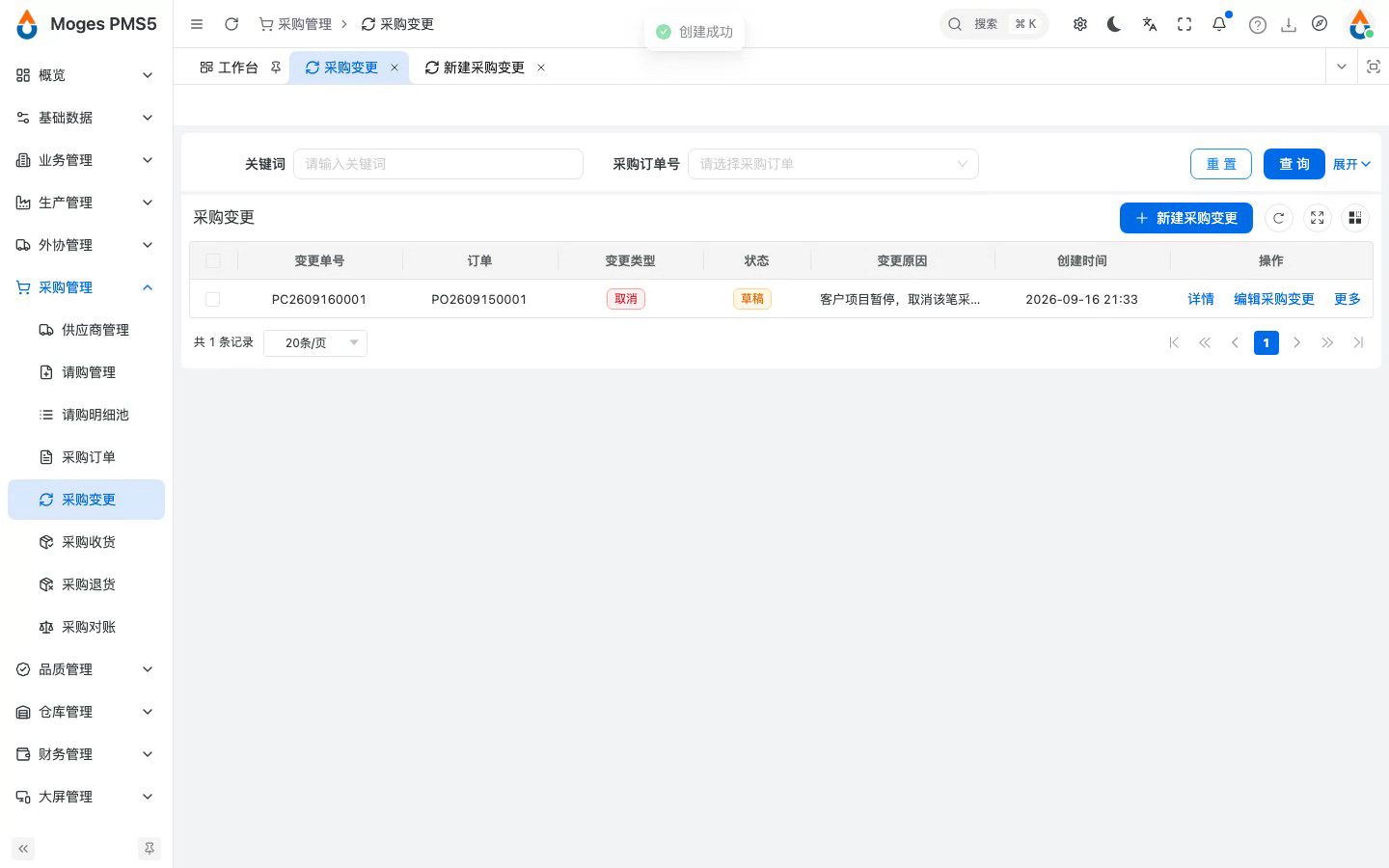1389x868 pixels.
Task: Change page size from 20条/页
Action: tap(315, 342)
